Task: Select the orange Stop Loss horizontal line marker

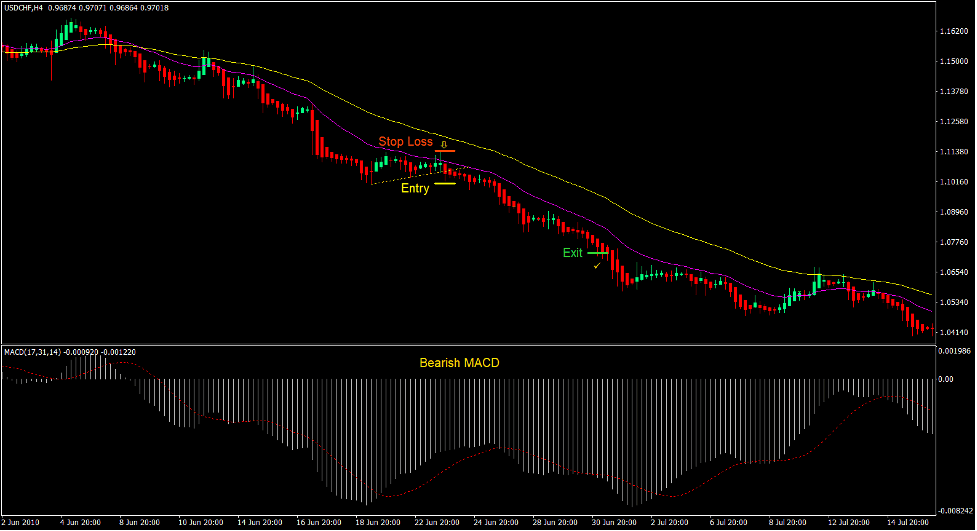Action: [x=445, y=151]
